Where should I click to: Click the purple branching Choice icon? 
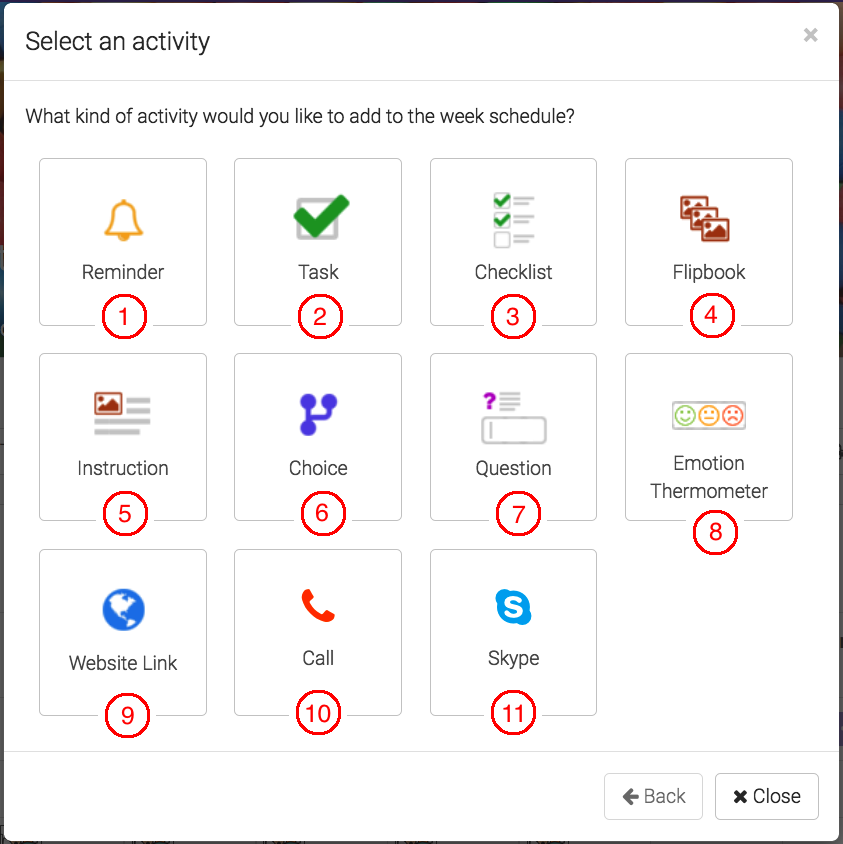click(318, 414)
